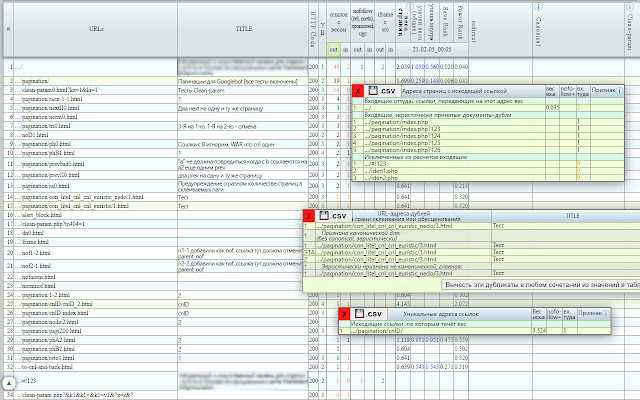This screenshot has height=400, width=640.
Task: Sort table by URLs column header
Action: click(93, 29)
